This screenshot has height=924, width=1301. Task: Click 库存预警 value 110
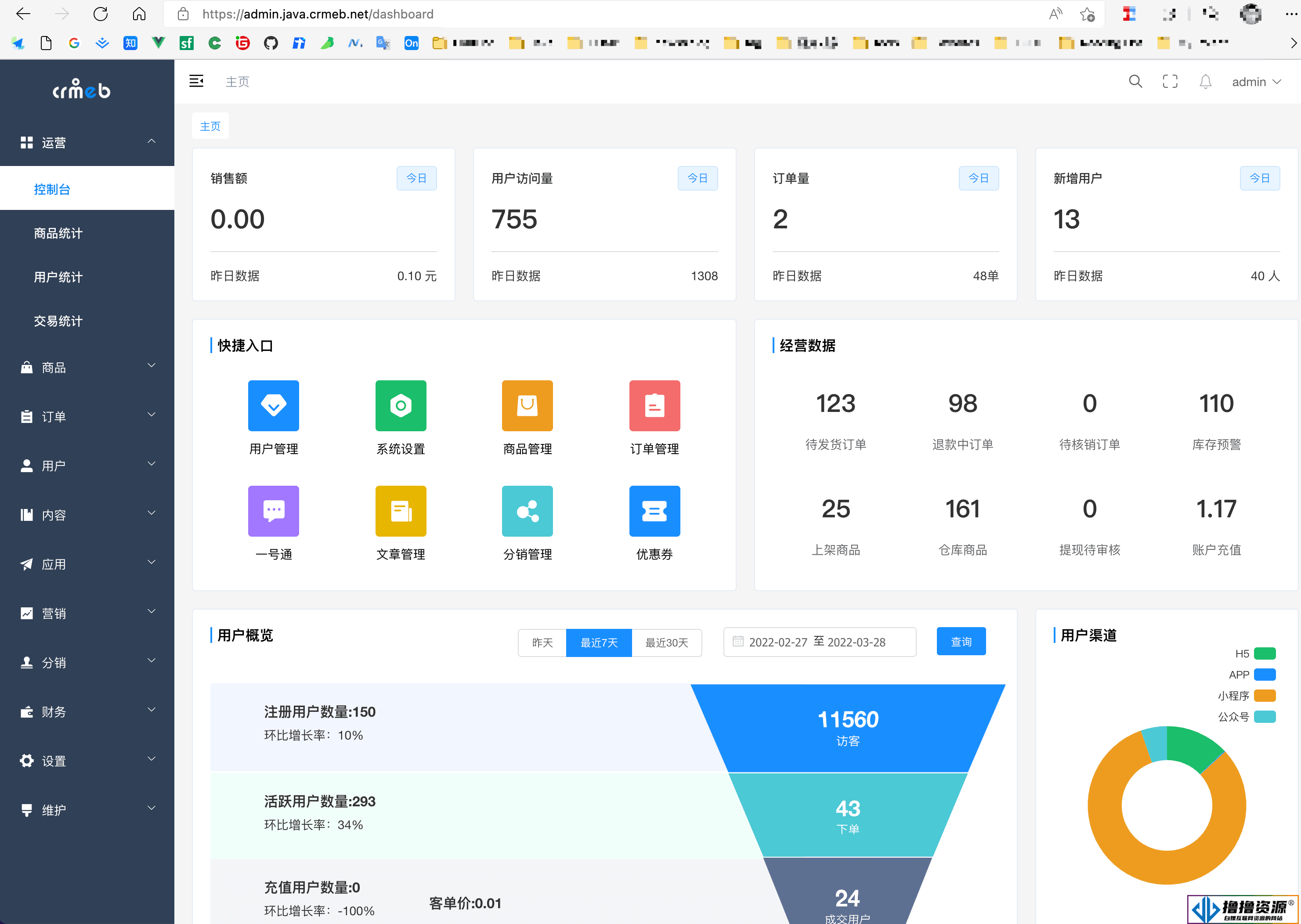pos(1216,404)
